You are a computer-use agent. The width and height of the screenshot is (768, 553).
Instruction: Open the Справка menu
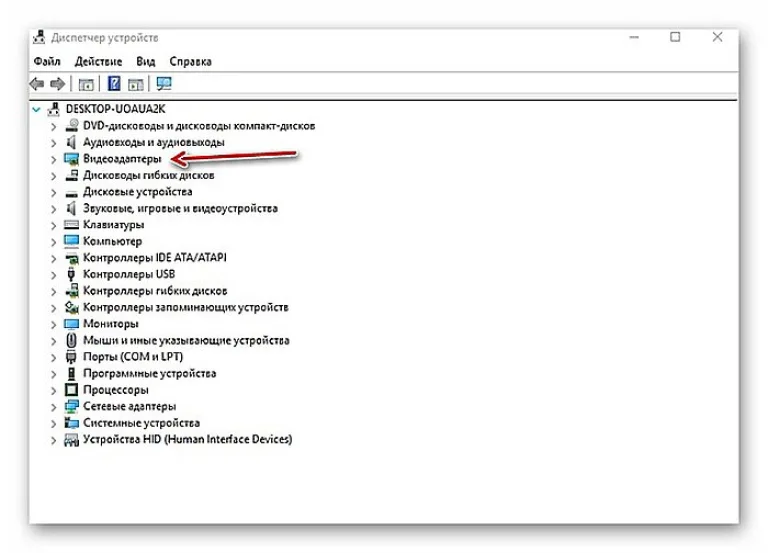point(191,61)
